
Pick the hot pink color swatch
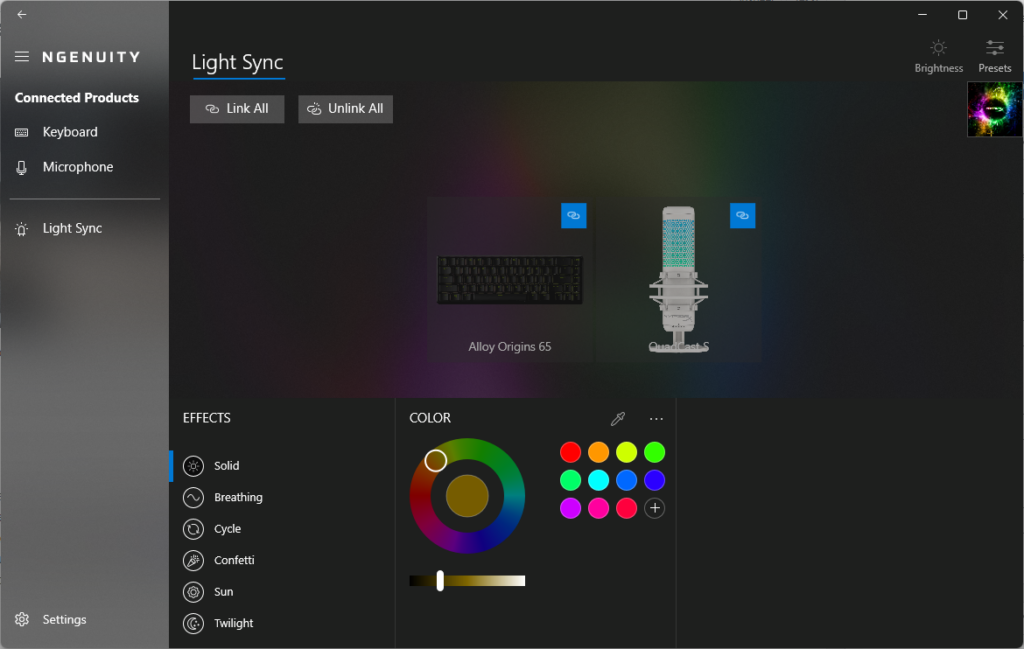tap(598, 508)
